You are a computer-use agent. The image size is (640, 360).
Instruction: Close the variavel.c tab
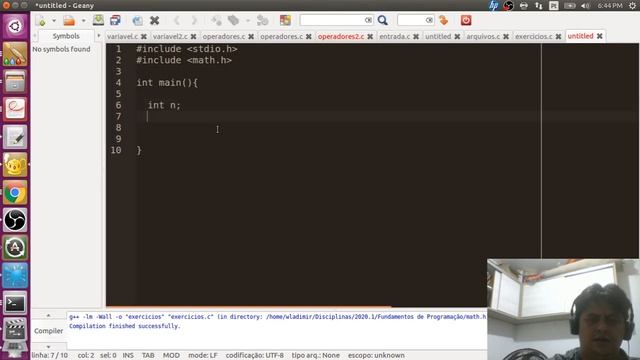point(144,36)
